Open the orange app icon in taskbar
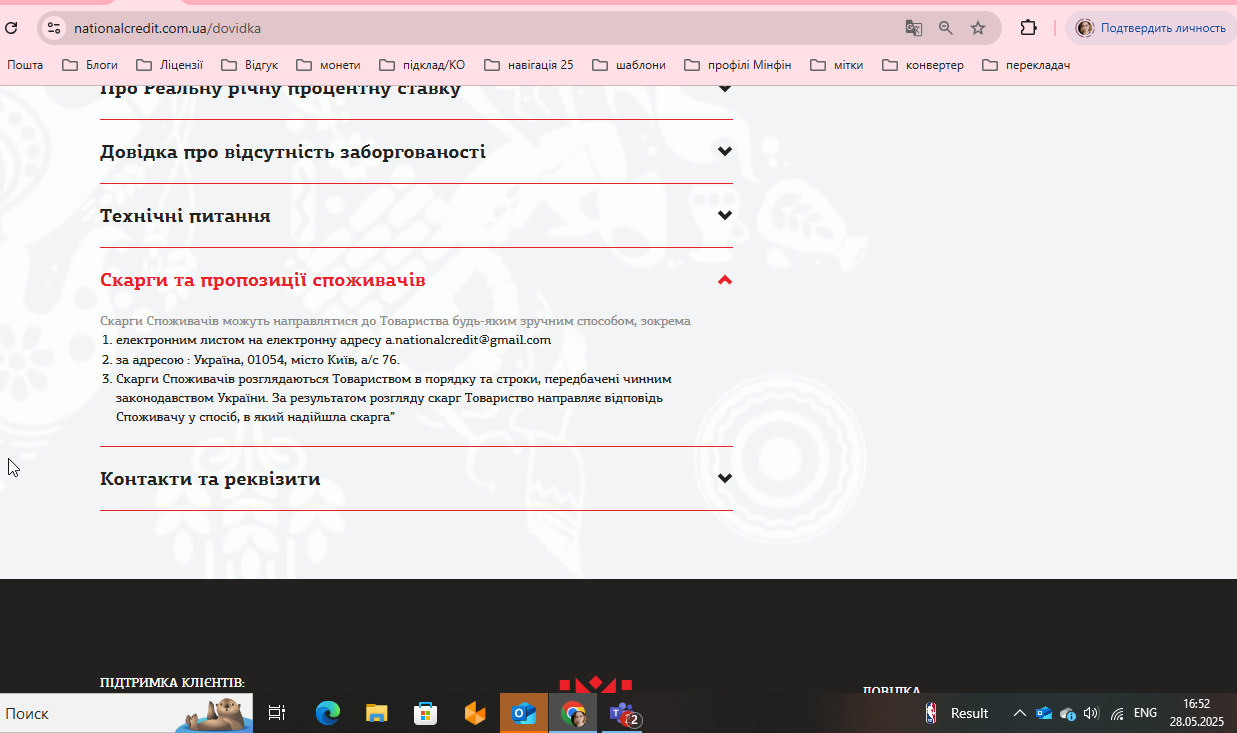 475,713
